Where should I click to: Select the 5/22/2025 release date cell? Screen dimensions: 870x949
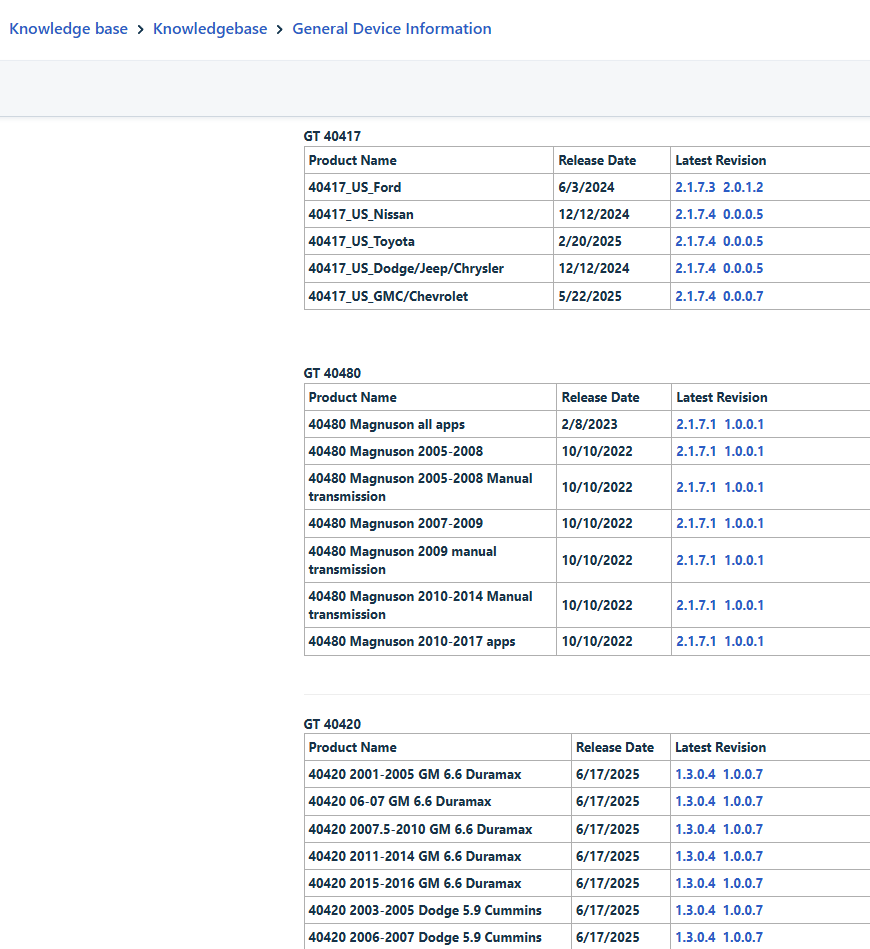tap(611, 296)
